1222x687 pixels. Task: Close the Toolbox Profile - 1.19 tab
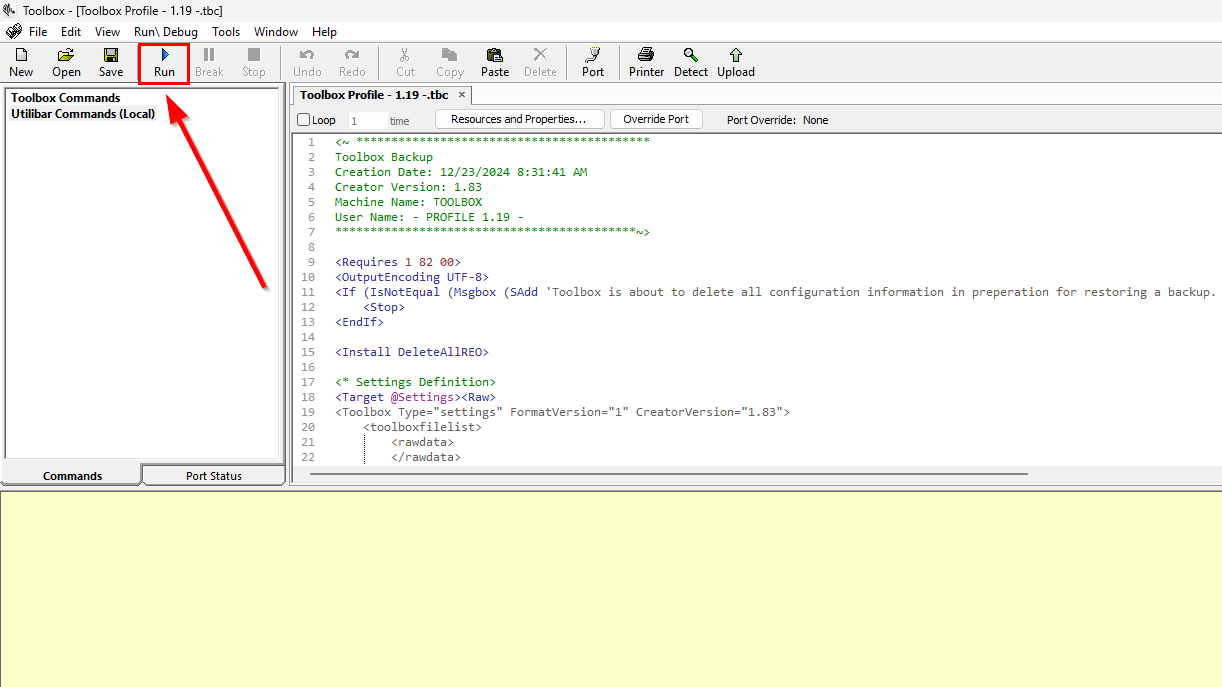pyautogui.click(x=462, y=95)
